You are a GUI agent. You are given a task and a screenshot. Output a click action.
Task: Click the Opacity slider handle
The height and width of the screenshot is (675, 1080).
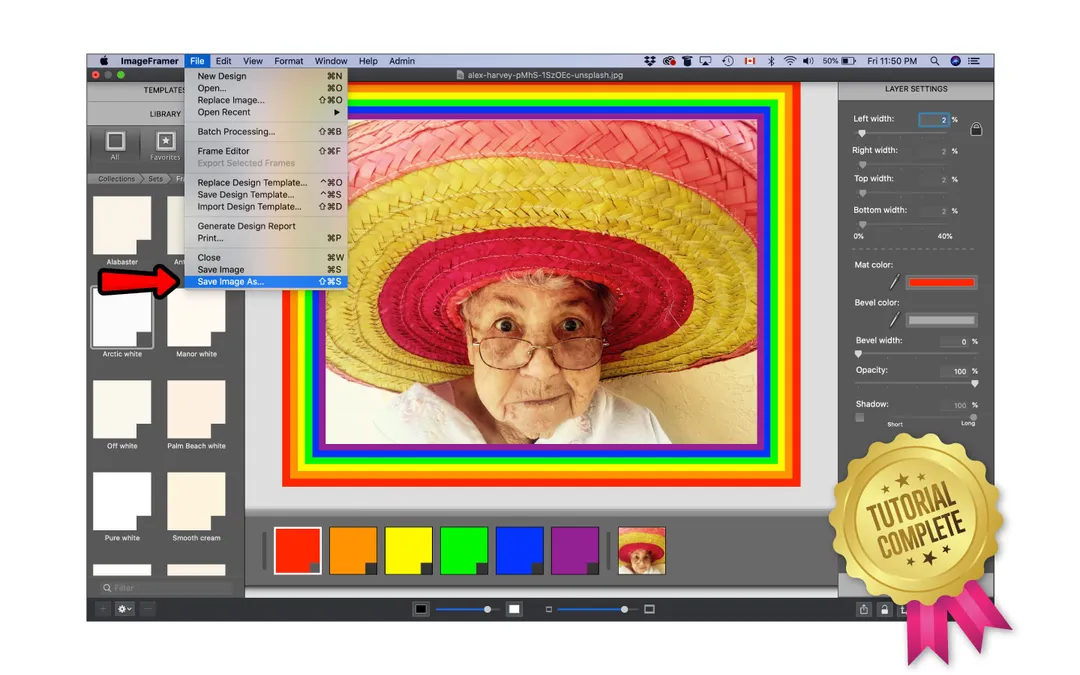coord(975,384)
